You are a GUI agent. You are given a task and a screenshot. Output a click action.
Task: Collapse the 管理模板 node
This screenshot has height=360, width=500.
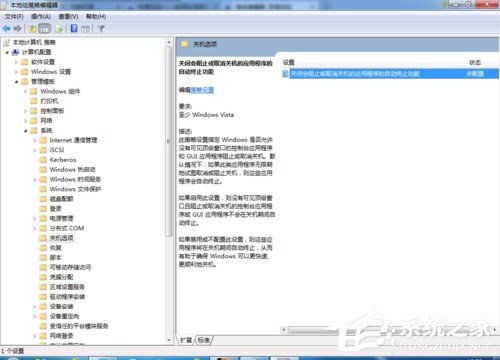click(x=16, y=82)
